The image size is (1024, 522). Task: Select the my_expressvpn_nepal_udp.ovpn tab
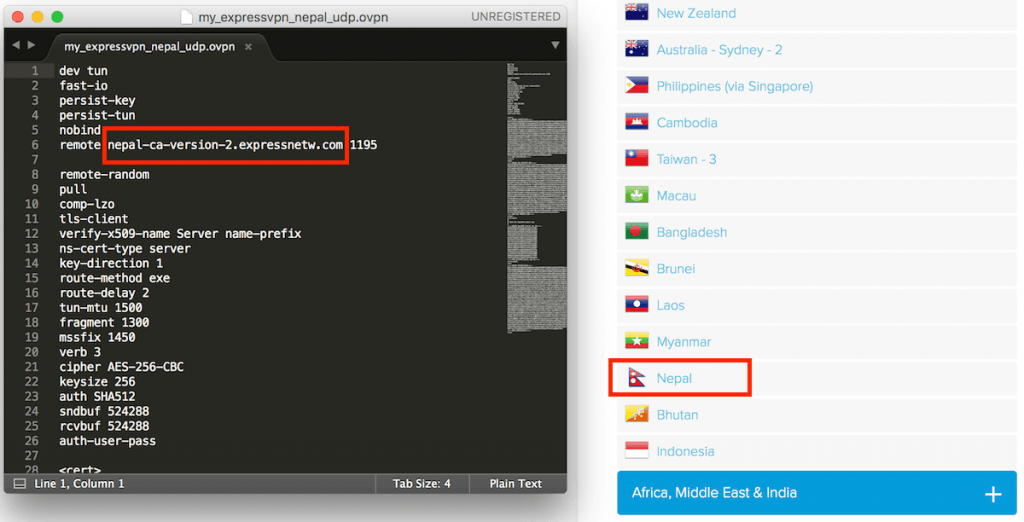tap(150, 47)
